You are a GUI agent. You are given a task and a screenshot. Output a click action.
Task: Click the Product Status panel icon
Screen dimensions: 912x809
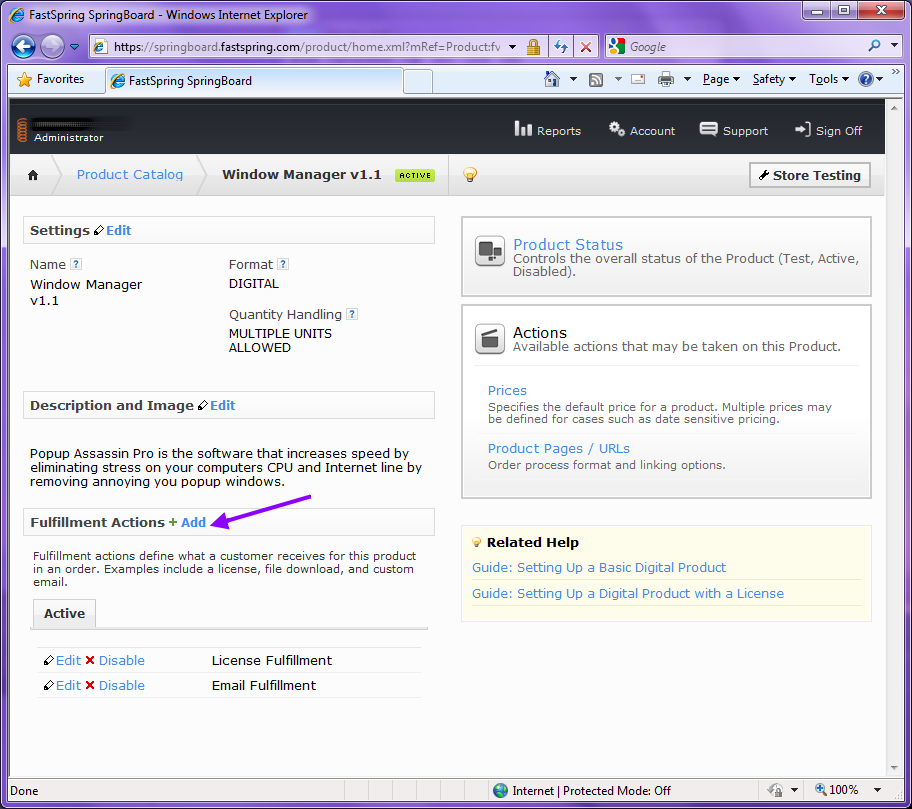coord(490,251)
